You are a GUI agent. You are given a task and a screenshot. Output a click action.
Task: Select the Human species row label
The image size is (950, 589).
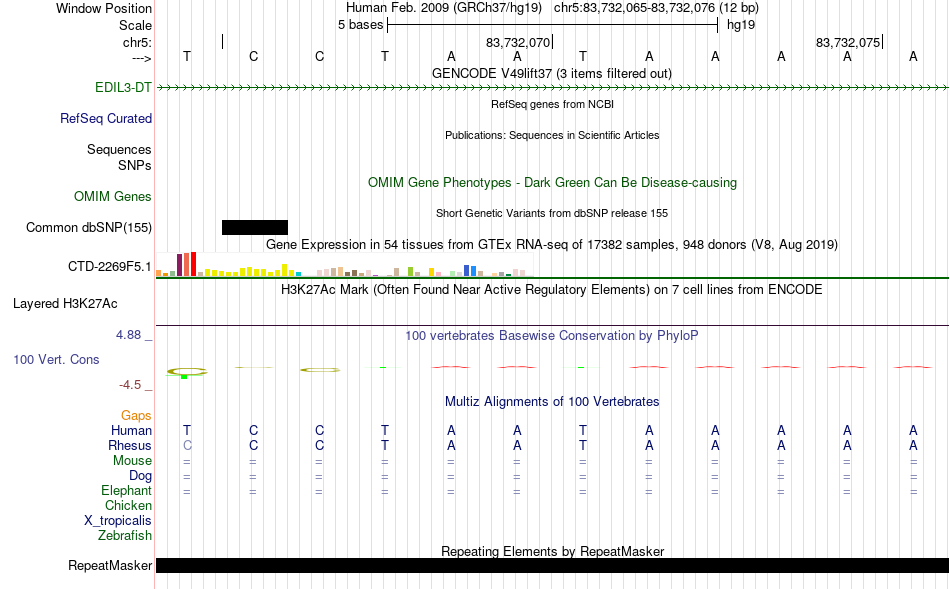pyautogui.click(x=131, y=430)
